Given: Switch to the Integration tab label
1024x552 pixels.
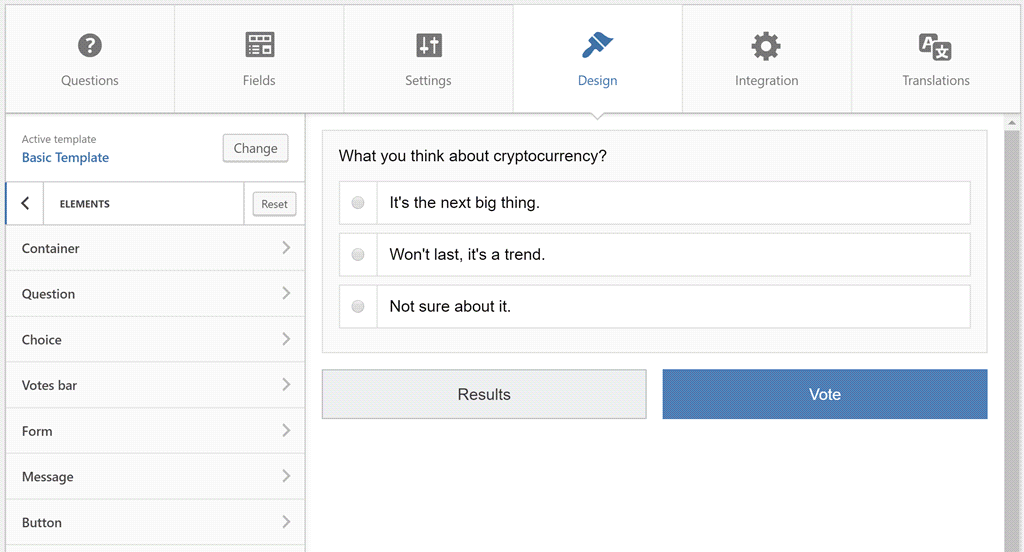Looking at the screenshot, I should [766, 80].
